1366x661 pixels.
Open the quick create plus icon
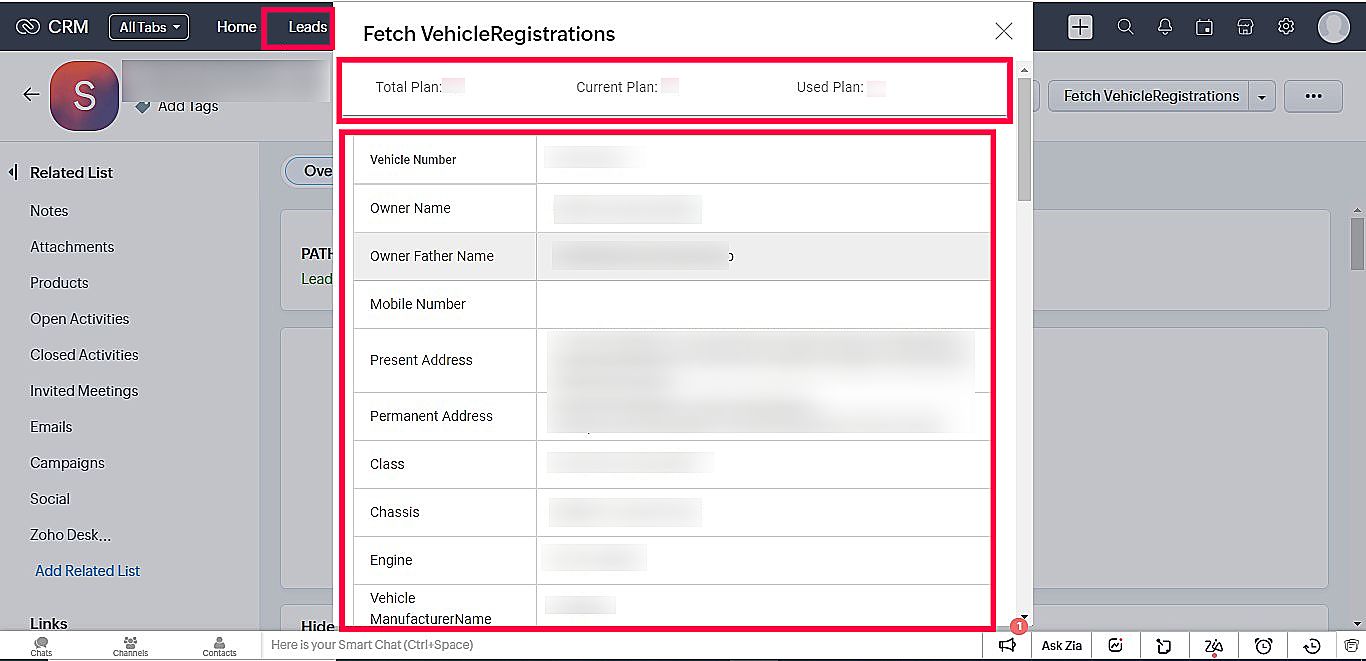click(1080, 27)
